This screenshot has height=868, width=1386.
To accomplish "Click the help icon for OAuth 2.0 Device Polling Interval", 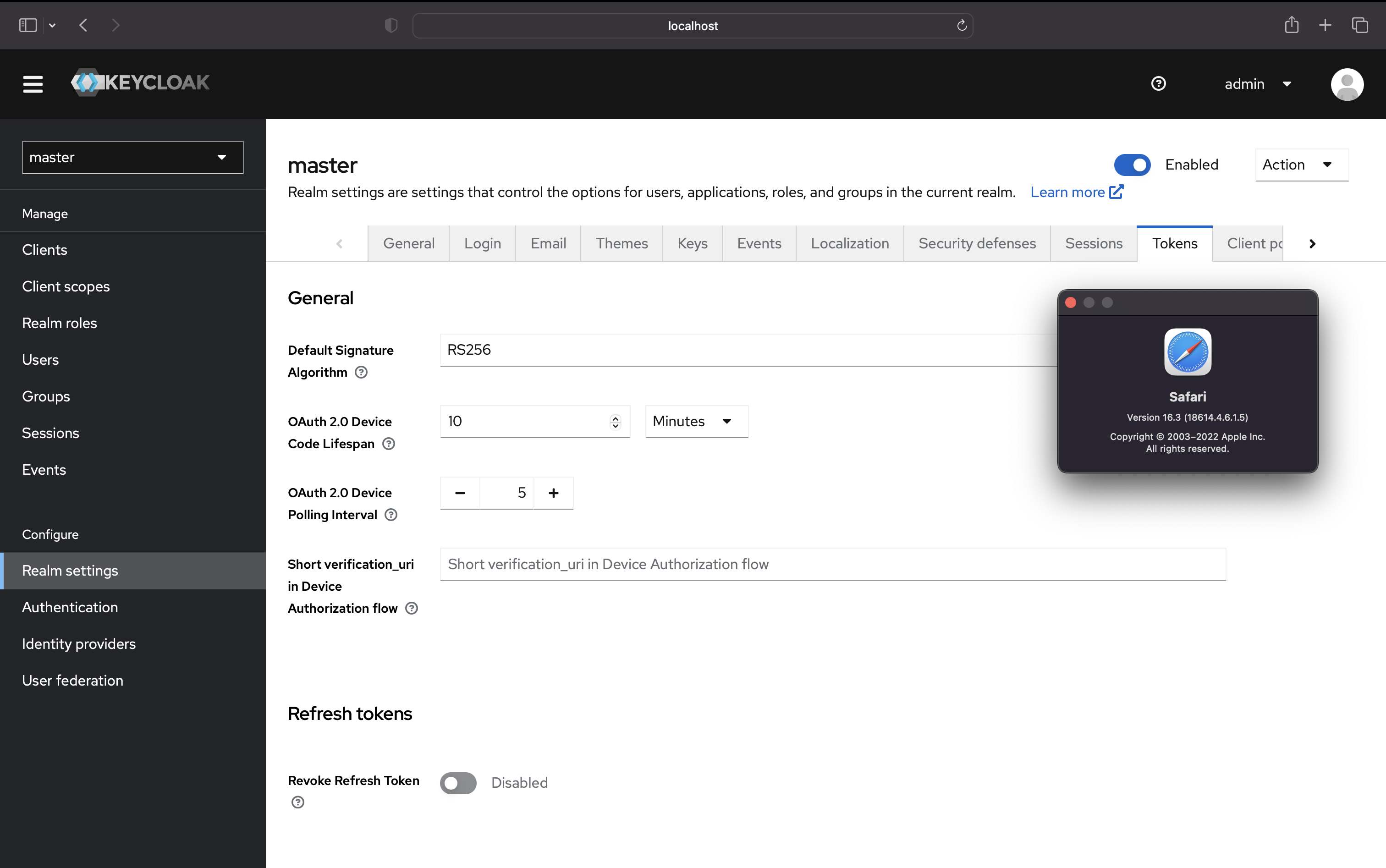I will (391, 515).
